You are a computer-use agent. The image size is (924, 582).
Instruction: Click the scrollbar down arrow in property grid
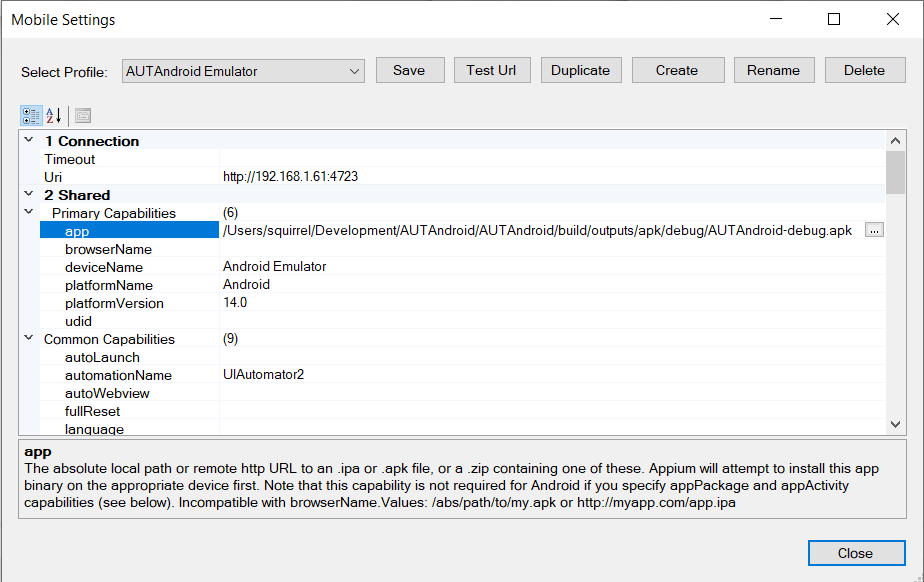click(x=895, y=424)
